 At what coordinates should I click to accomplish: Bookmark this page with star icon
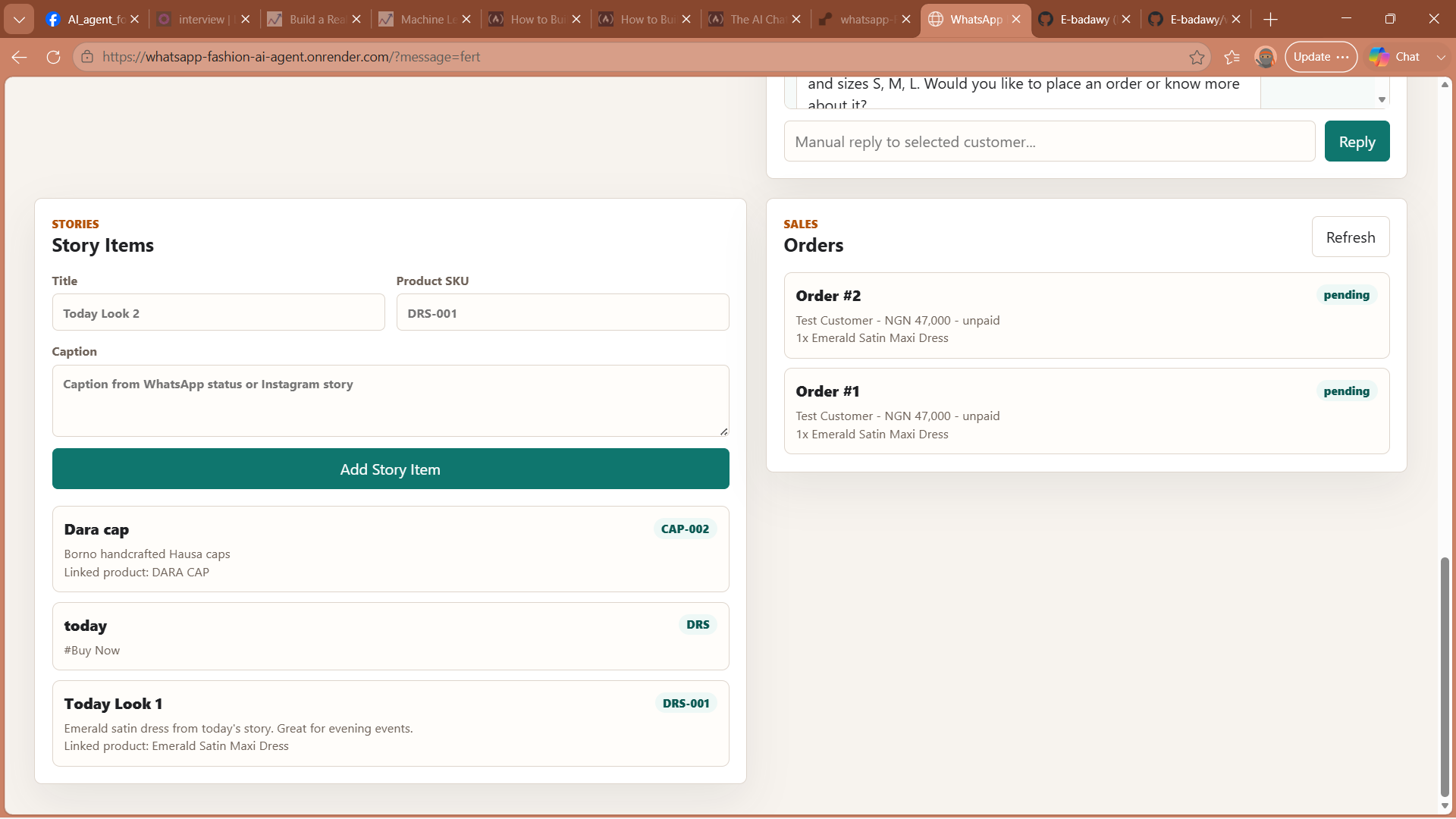[1197, 57]
